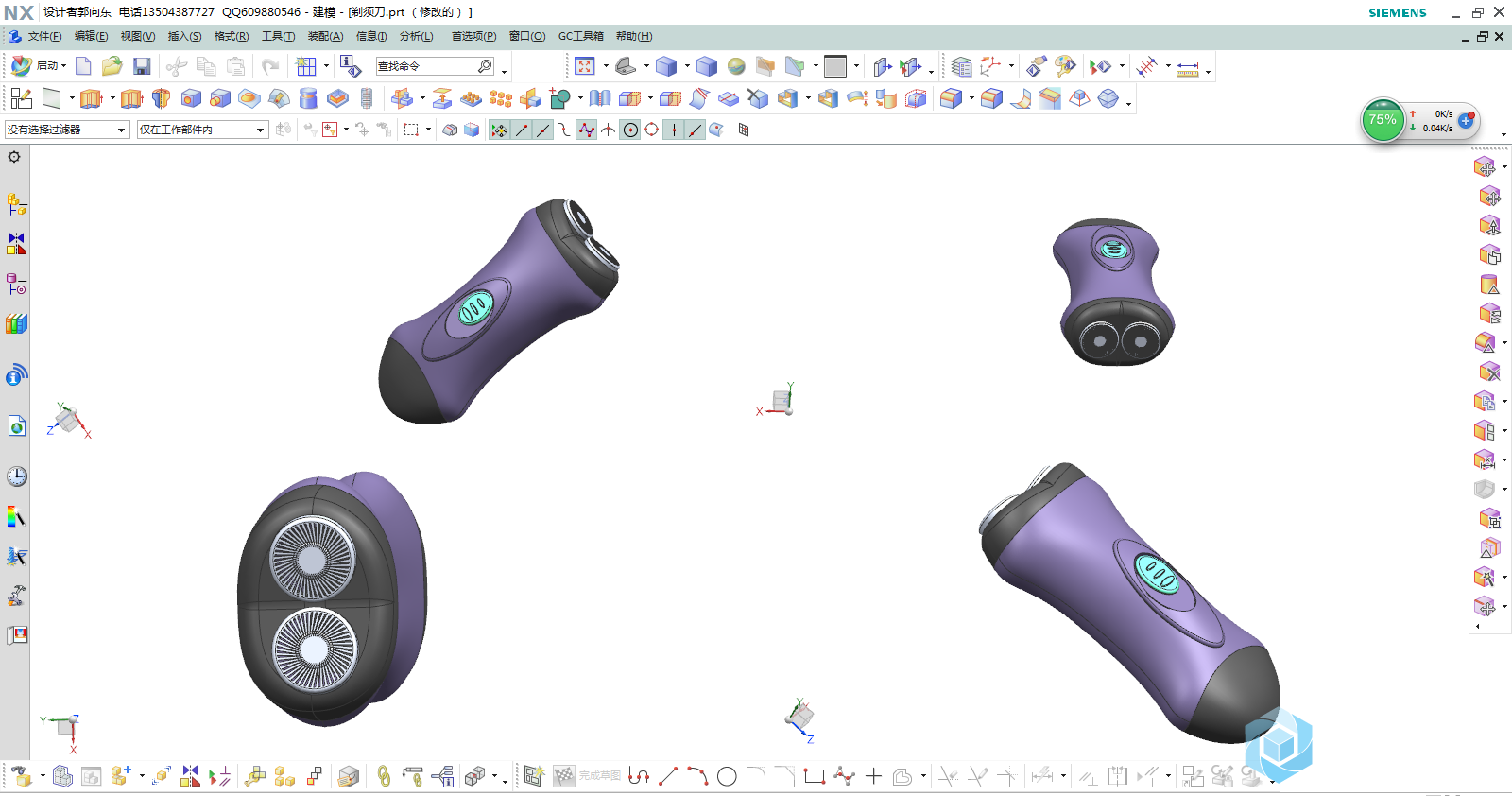Open the Assembly Navigator sidebar icon
The height and width of the screenshot is (796, 1512).
point(17,204)
